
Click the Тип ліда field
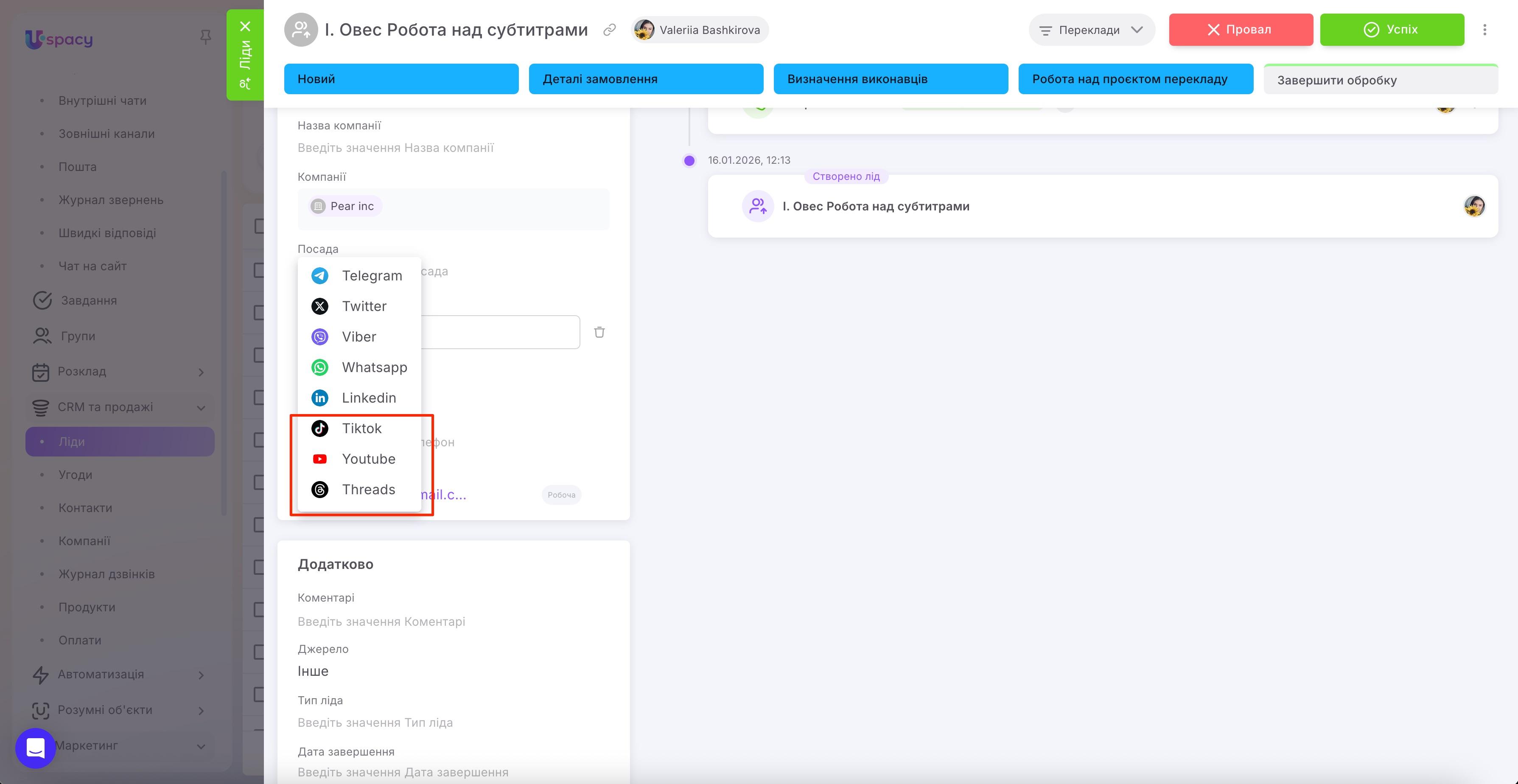point(454,722)
